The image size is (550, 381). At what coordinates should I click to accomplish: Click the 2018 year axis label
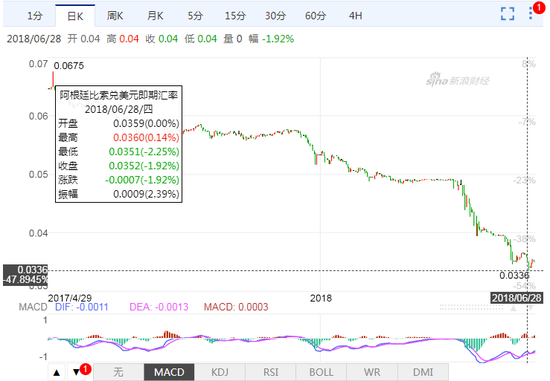[x=321, y=299]
